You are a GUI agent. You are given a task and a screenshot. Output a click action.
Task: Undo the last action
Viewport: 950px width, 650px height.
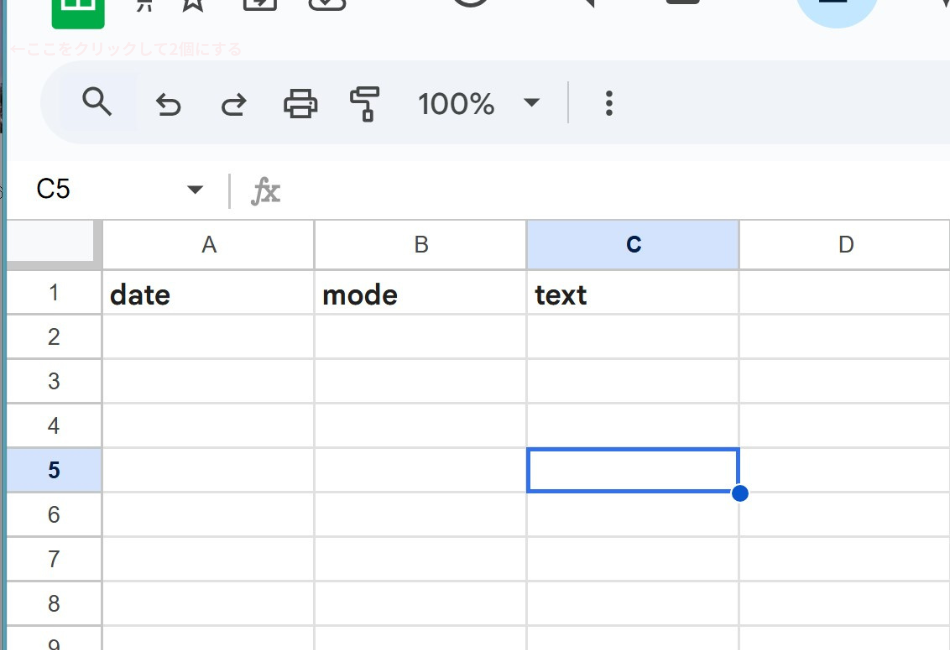(168, 104)
